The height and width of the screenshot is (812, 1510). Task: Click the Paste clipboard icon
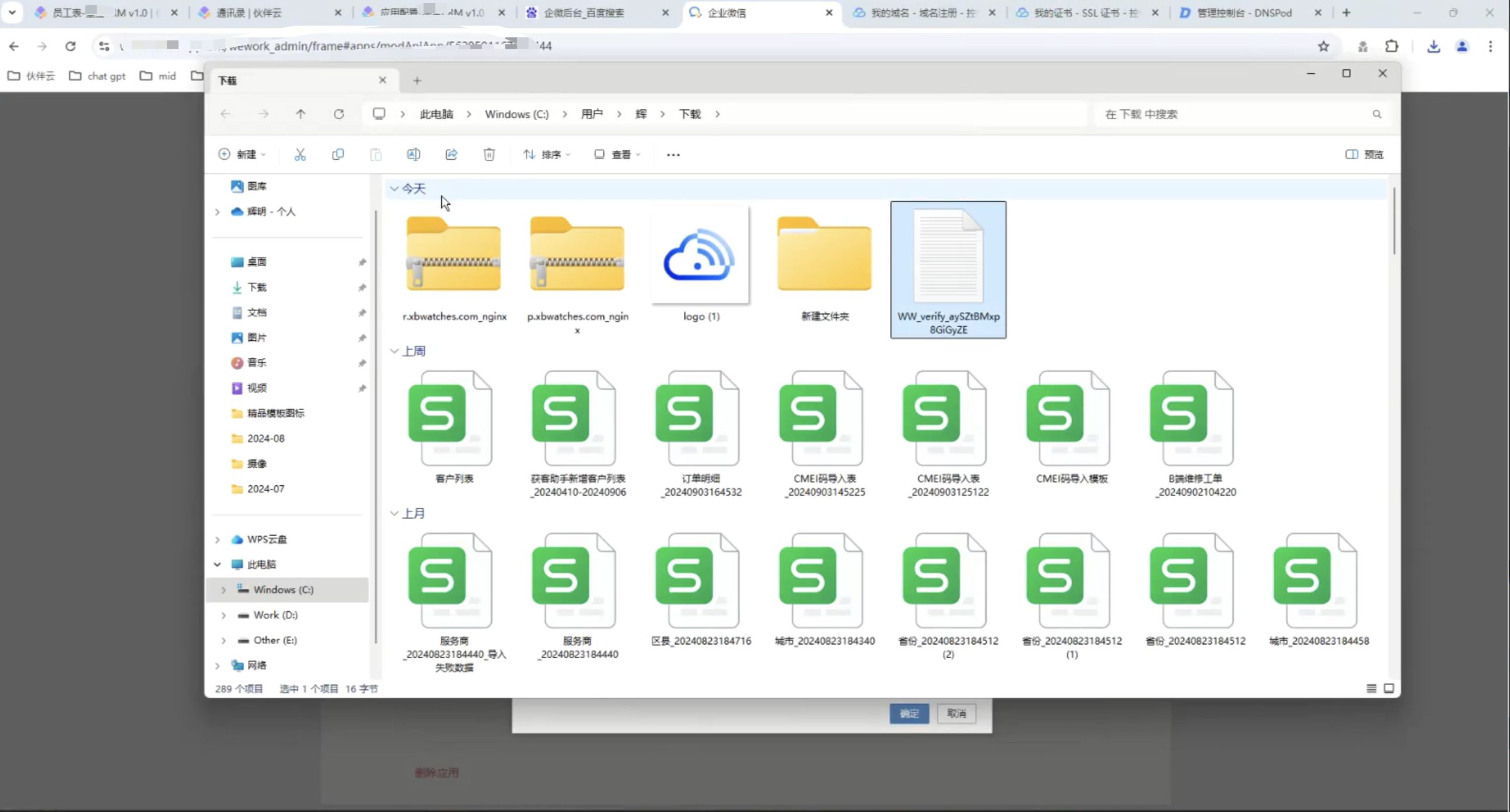(x=376, y=155)
